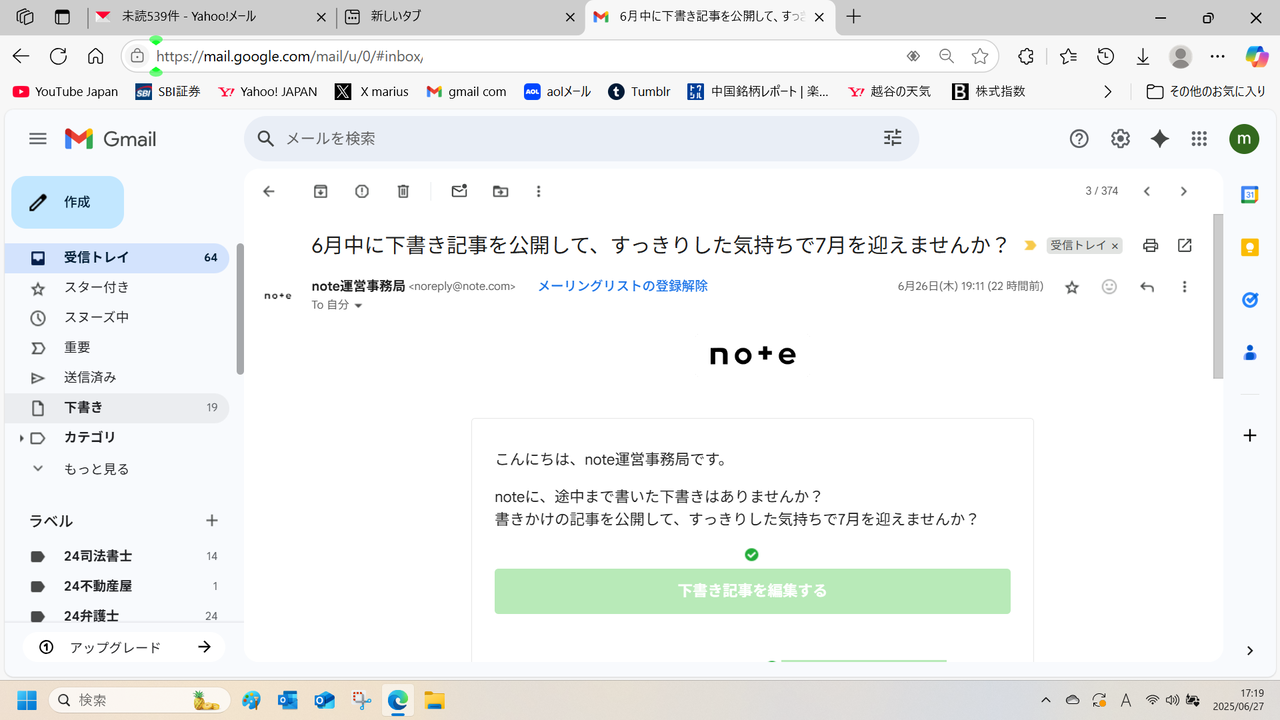Add page to favorites star icon
The height and width of the screenshot is (720, 1280).
point(980,56)
